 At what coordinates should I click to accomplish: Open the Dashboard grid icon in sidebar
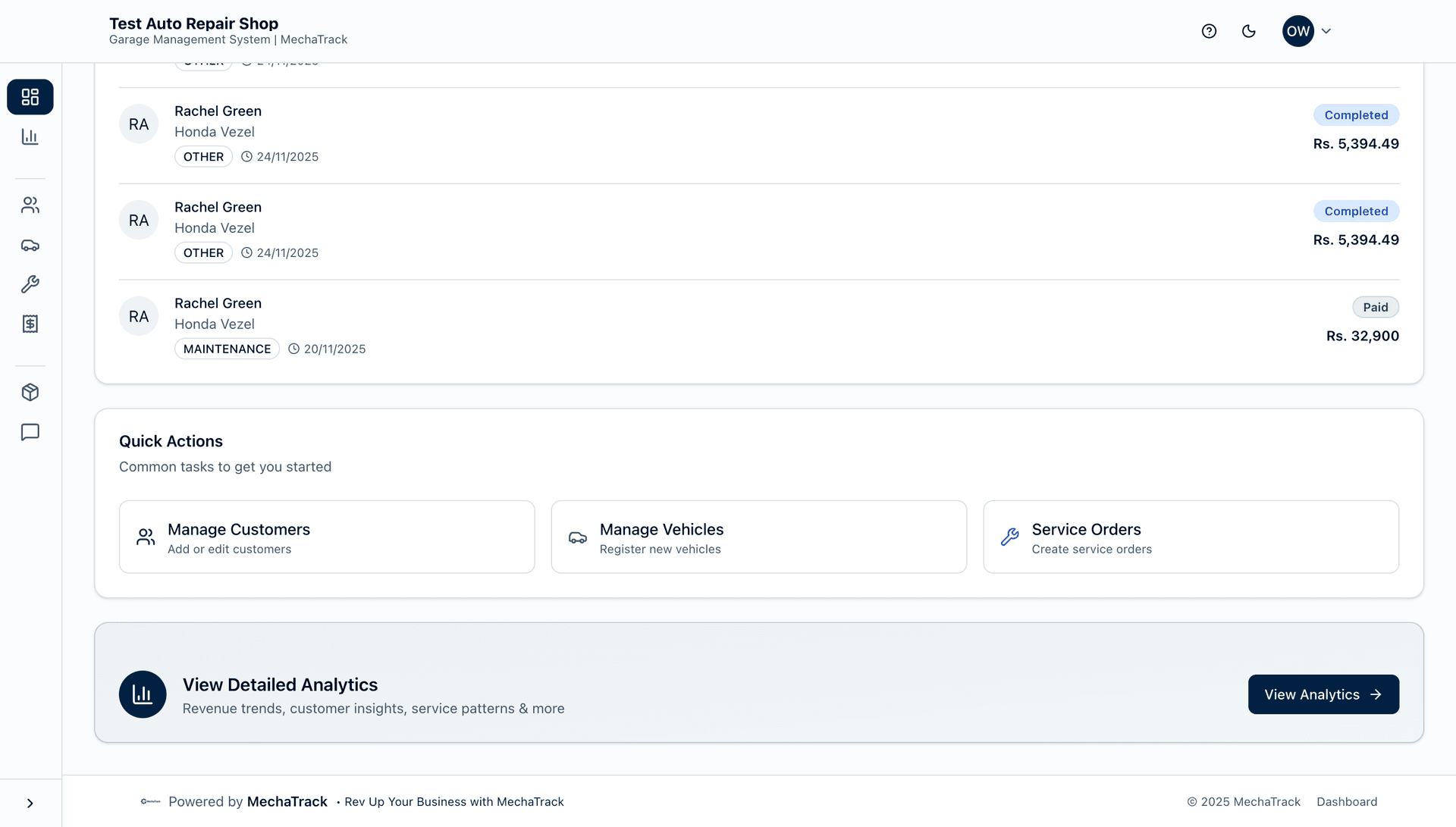coord(30,97)
